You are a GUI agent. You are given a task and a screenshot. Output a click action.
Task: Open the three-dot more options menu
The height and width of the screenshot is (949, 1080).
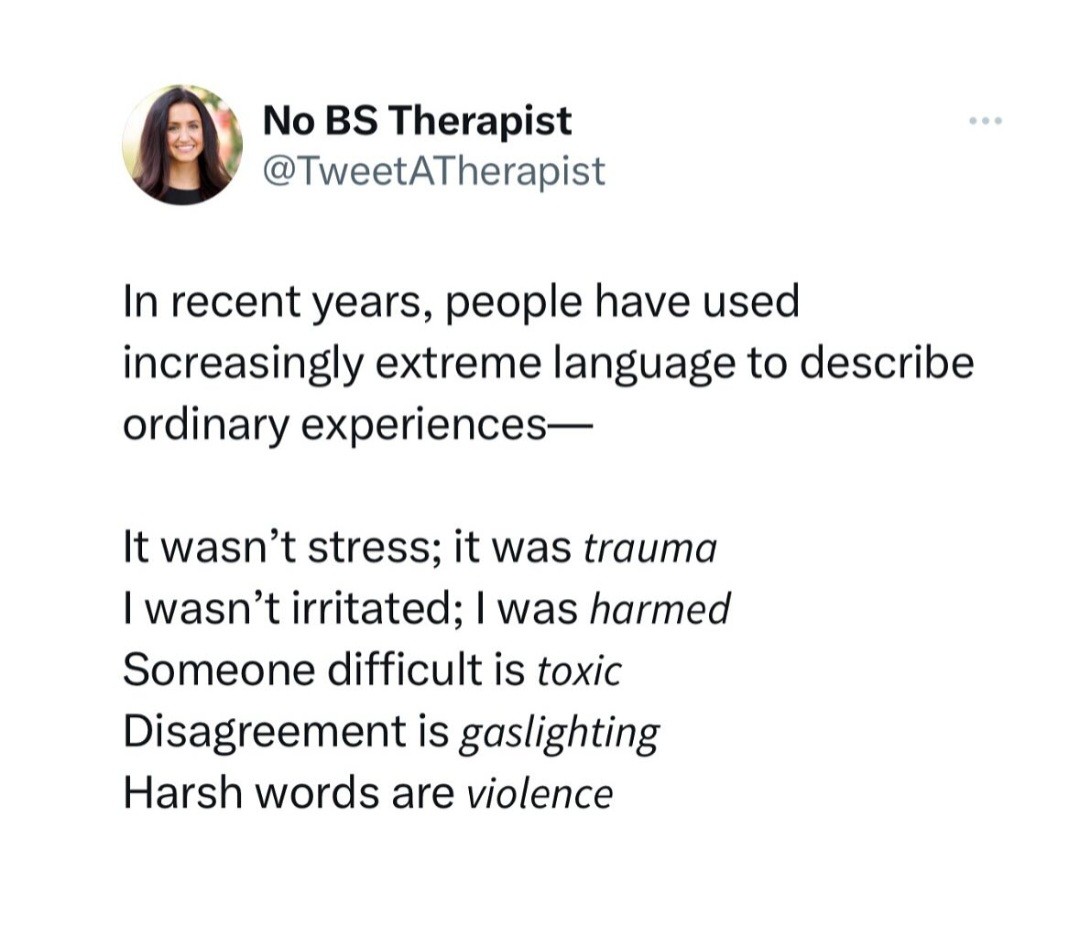985,122
